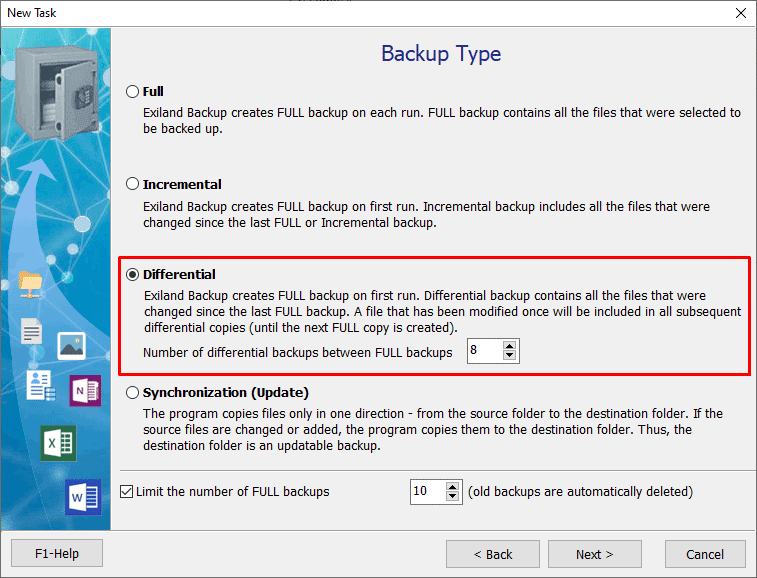Screen dimensions: 757x578
Task: Increase number of differential backups spinner
Action: pyautogui.click(x=509, y=346)
